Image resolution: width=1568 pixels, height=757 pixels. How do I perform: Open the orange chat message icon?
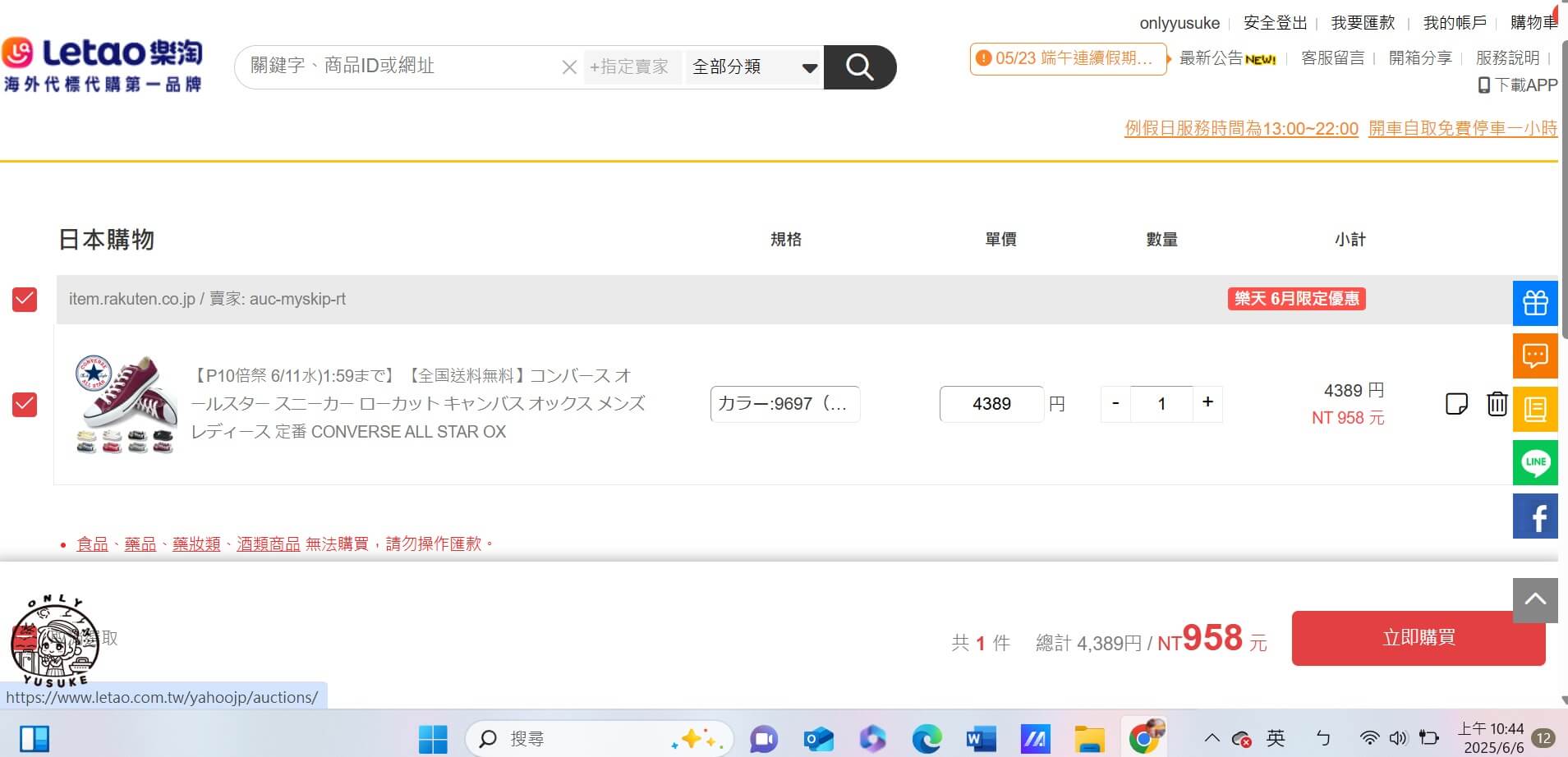1535,356
